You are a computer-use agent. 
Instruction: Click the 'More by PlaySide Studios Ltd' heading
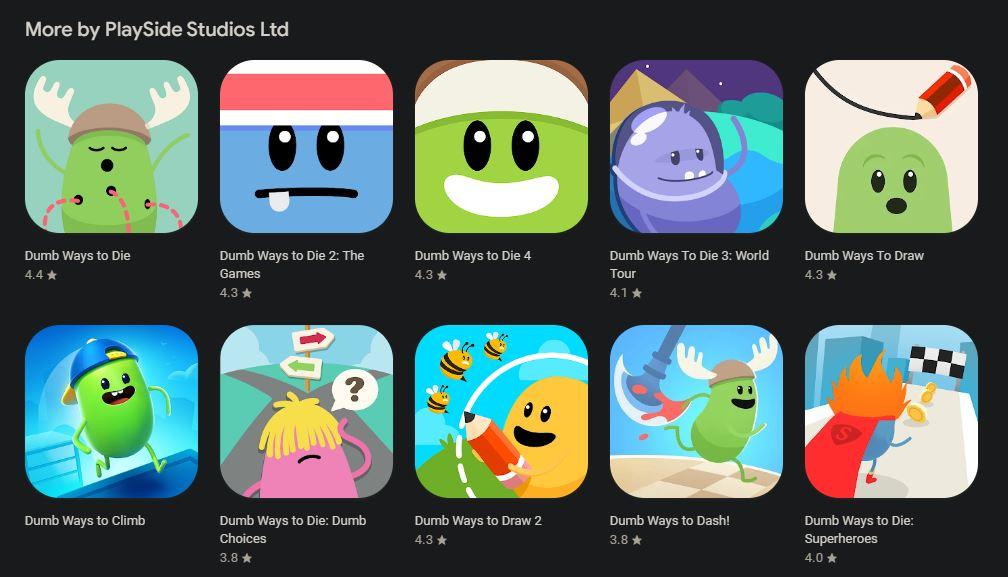coord(157,30)
